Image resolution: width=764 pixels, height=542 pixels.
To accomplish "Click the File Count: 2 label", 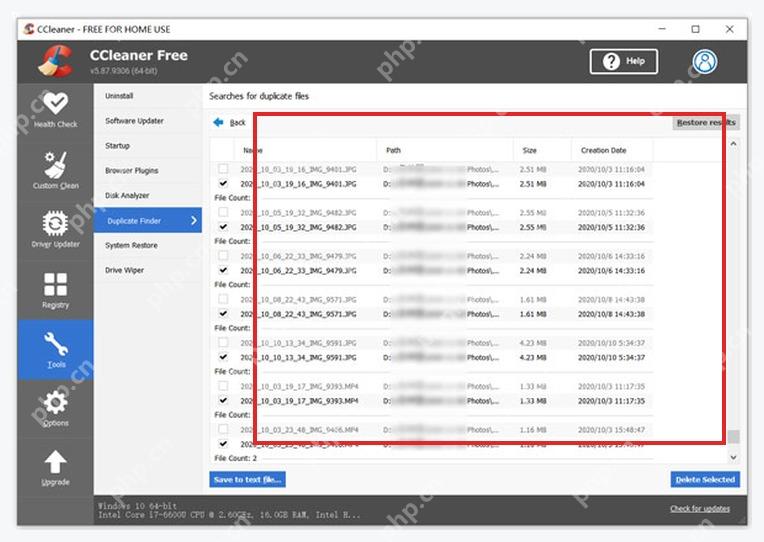I will 235,458.
